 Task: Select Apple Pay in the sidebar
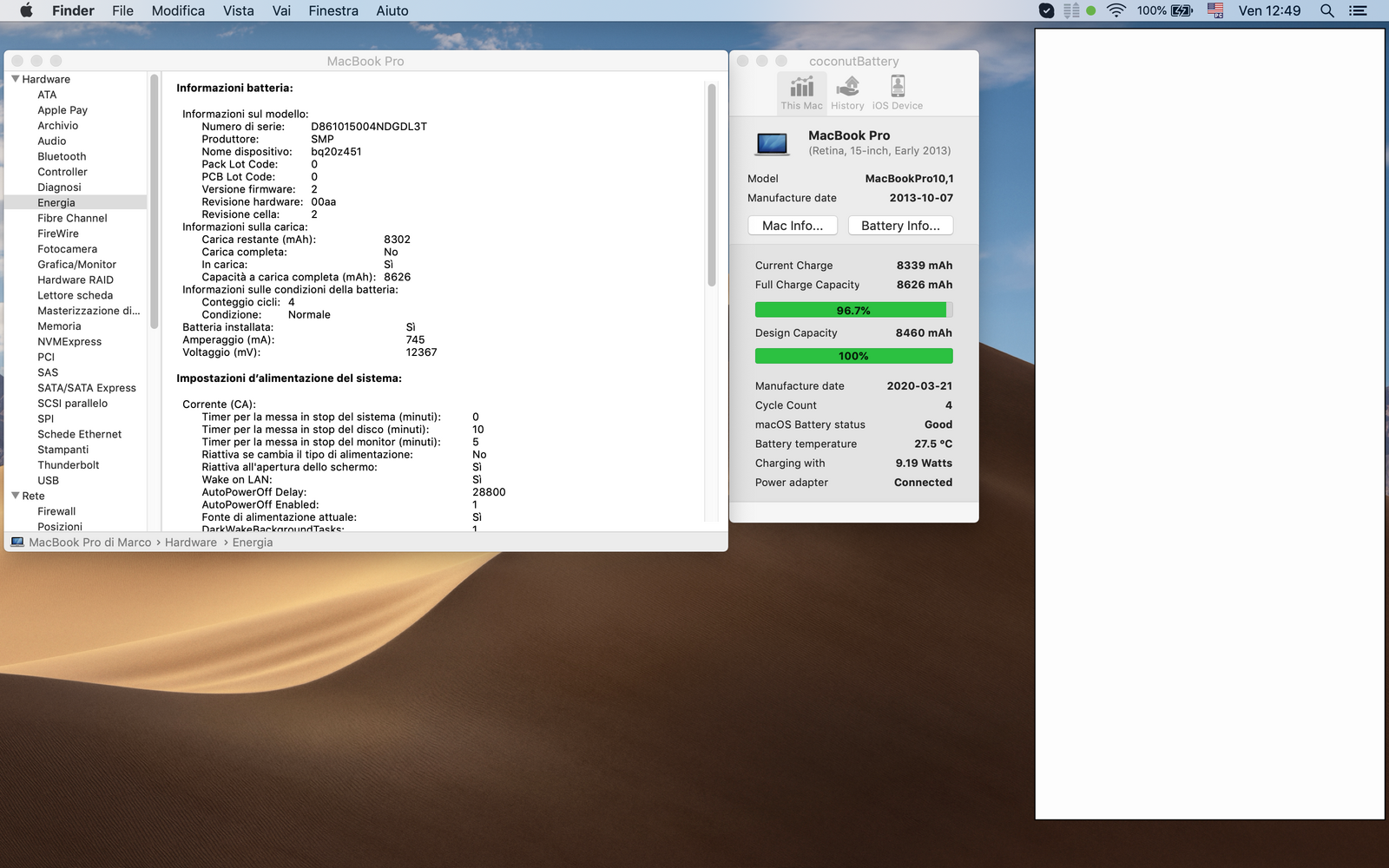pyautogui.click(x=63, y=110)
